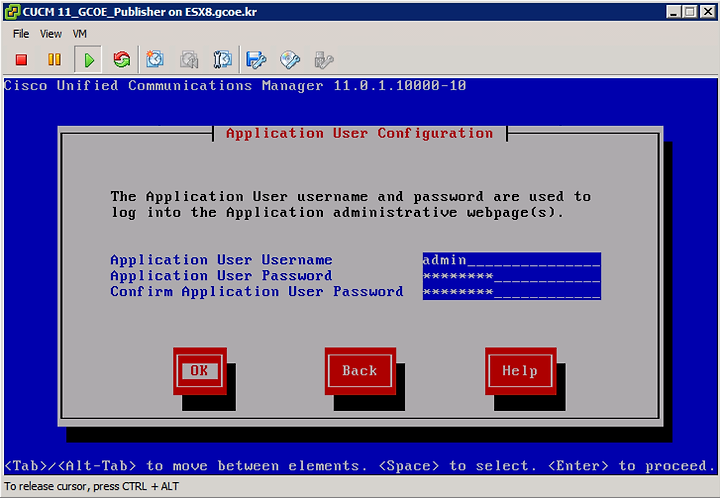720x498 pixels.
Task: Click the 'Confirm Application User Password' label
Action: [257, 292]
